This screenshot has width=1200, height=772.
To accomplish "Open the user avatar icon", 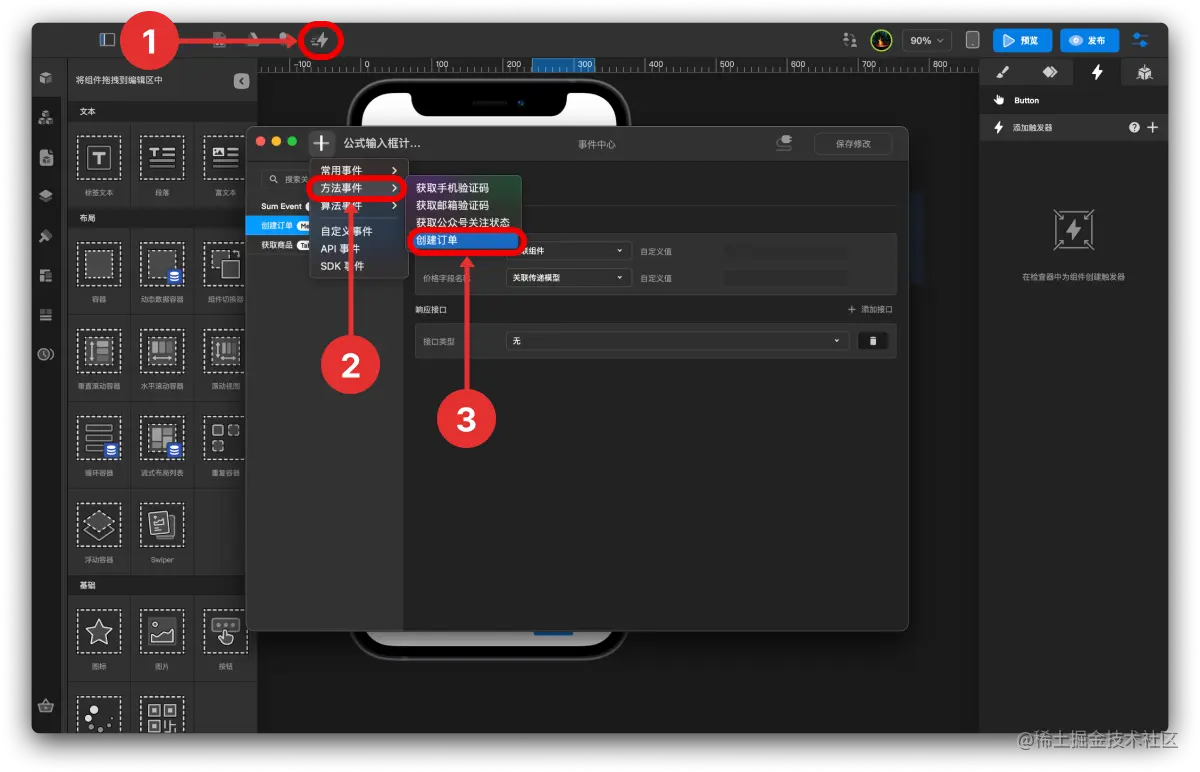I will pyautogui.click(x=881, y=40).
